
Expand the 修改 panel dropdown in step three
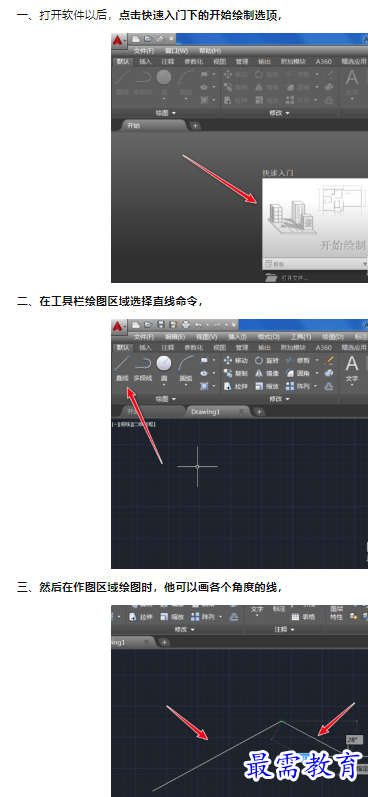tap(184, 629)
